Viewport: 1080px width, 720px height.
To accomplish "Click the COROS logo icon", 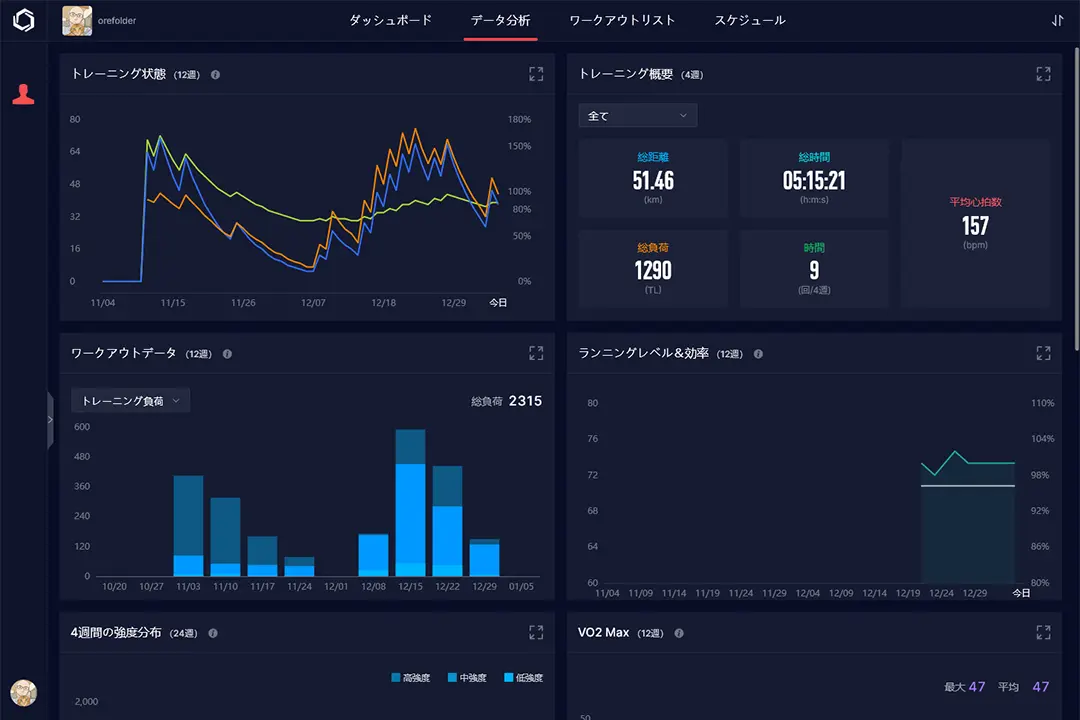I will [x=23, y=20].
